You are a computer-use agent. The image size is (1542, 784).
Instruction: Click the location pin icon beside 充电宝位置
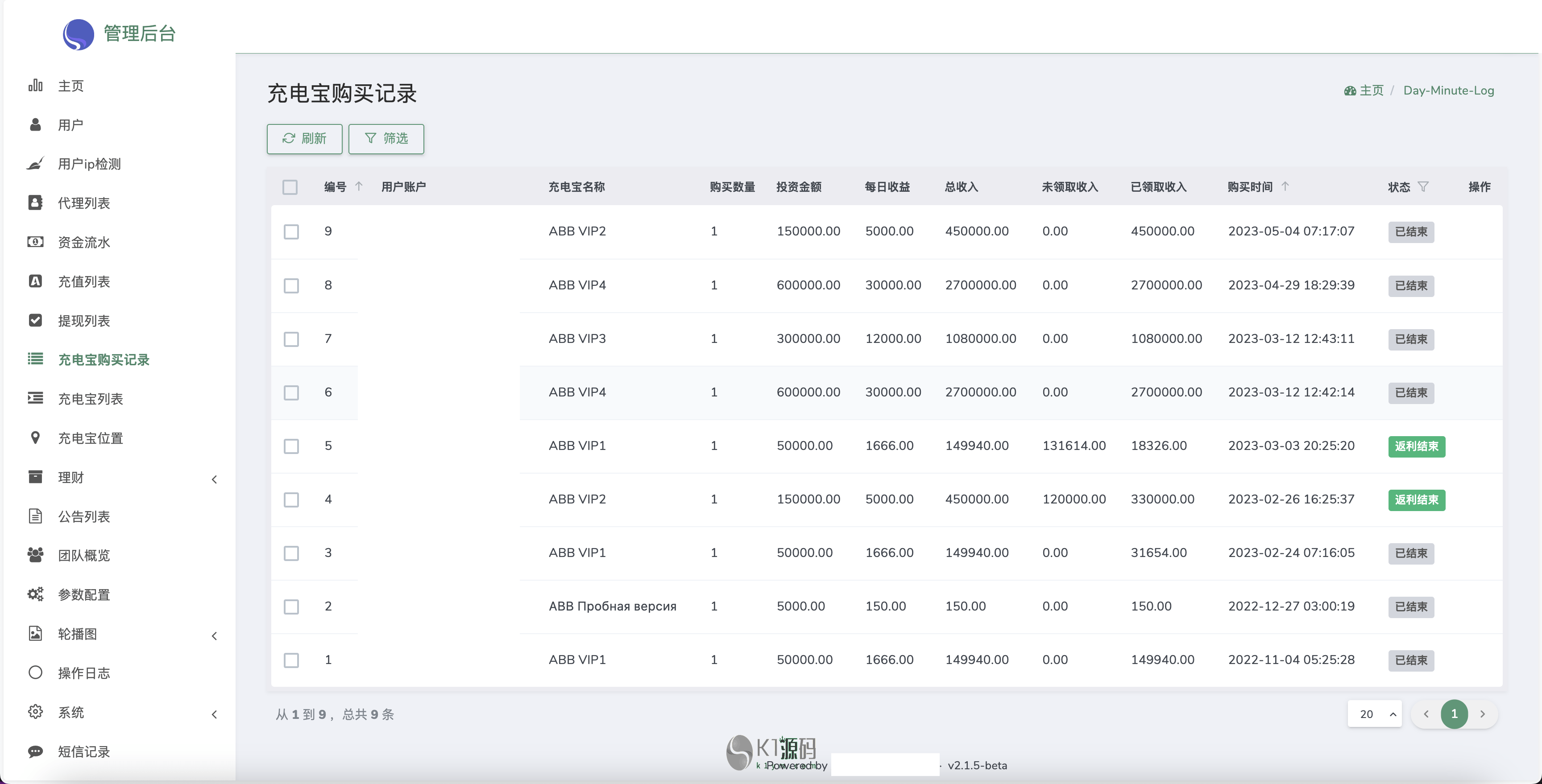35,437
